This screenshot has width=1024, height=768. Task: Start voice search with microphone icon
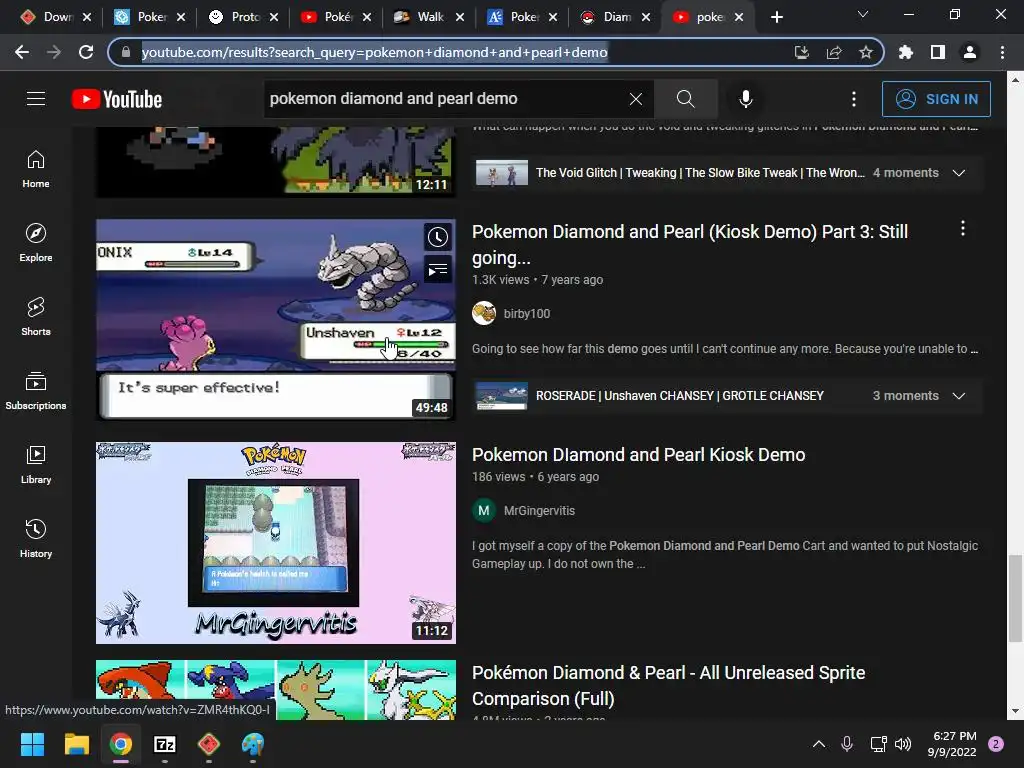pos(746,99)
